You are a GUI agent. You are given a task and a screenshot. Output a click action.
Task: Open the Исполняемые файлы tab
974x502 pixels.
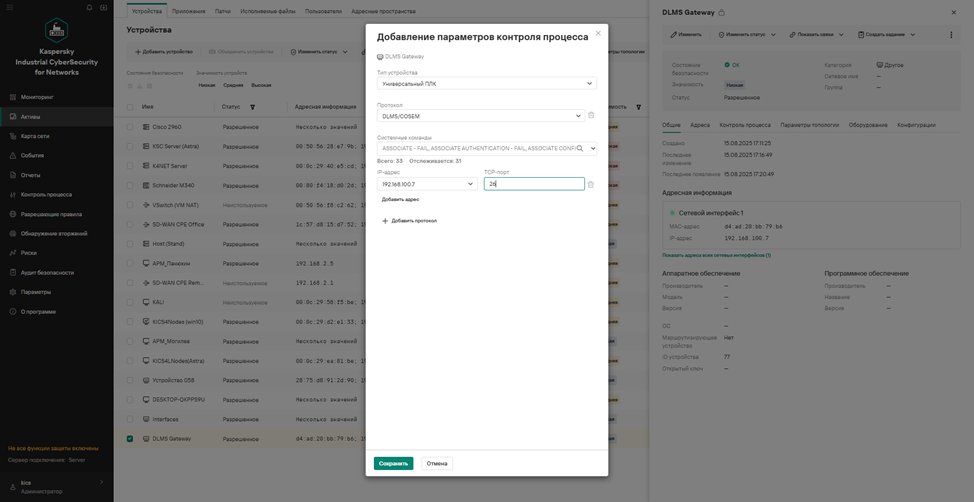click(268, 11)
